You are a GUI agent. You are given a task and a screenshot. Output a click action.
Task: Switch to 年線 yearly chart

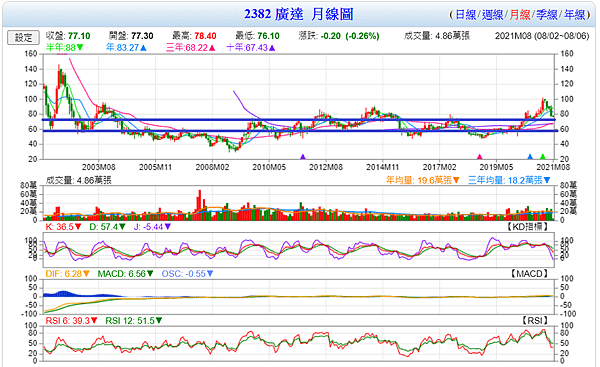[574, 15]
